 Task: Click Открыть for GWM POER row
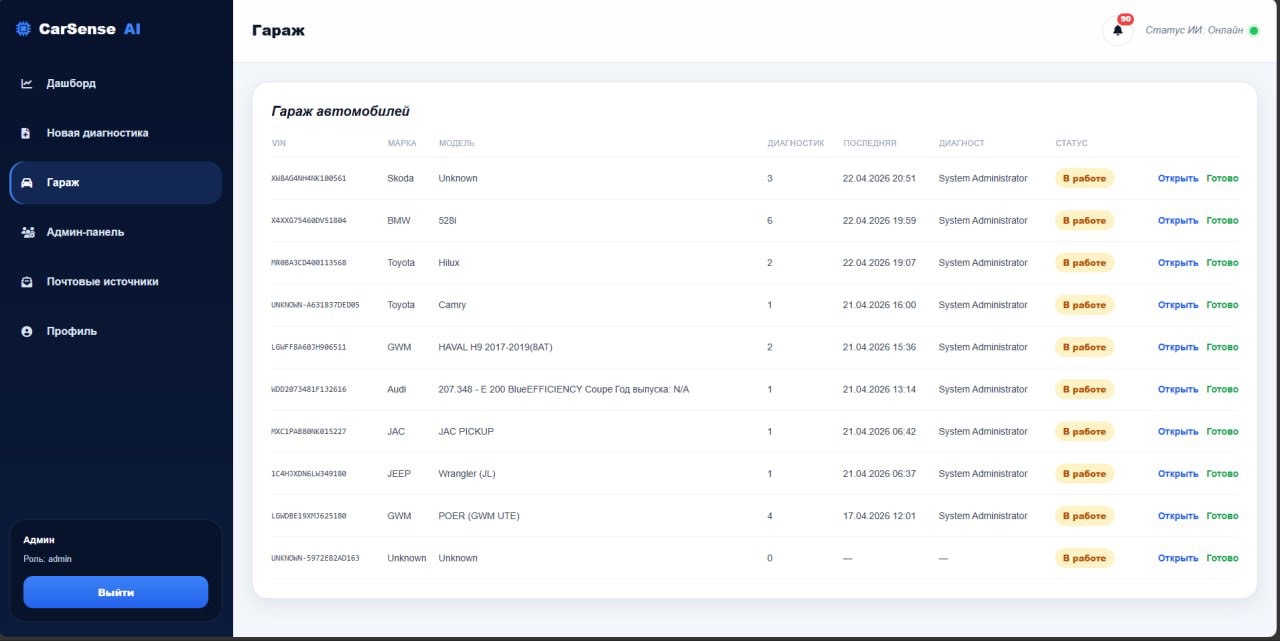1177,516
